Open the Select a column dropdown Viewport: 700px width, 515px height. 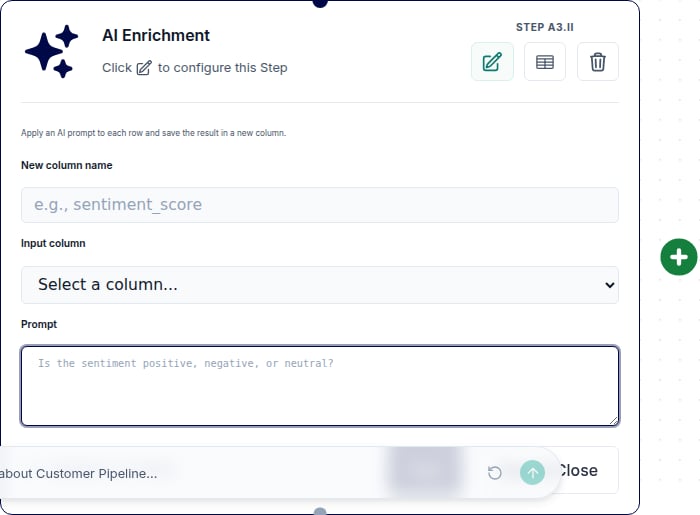(320, 285)
